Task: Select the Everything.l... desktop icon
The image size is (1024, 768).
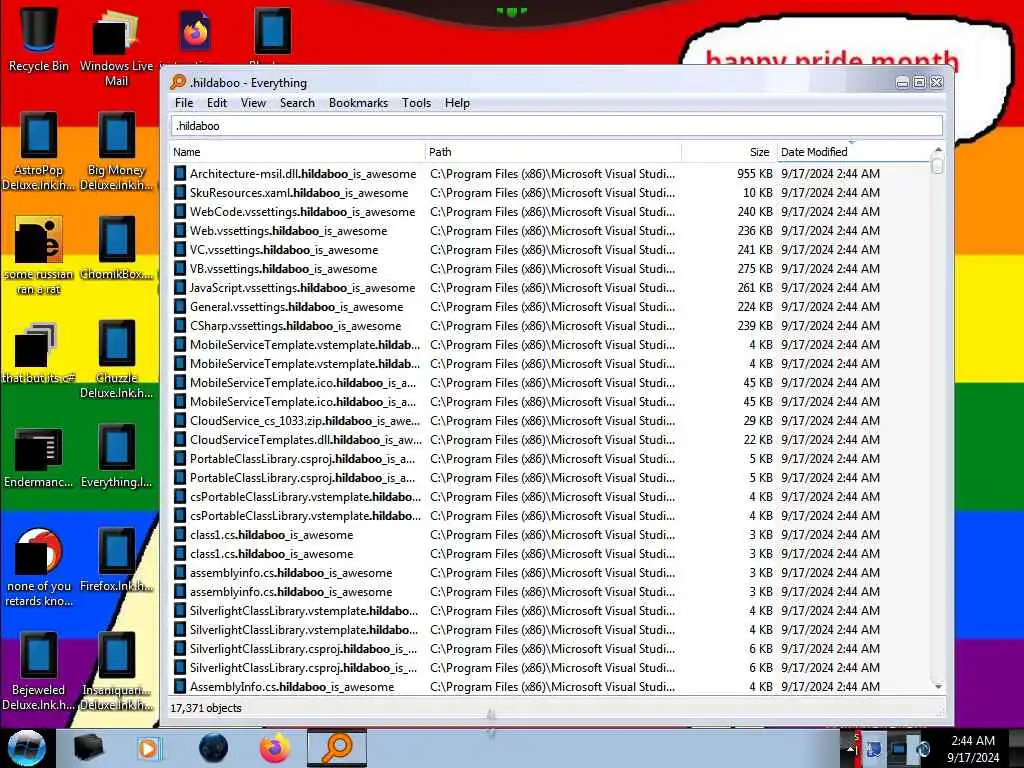Action: coord(116,457)
